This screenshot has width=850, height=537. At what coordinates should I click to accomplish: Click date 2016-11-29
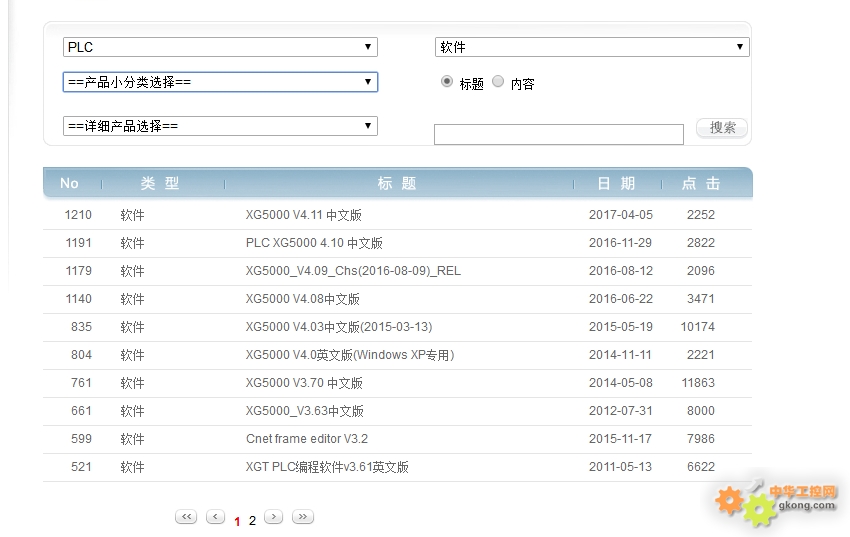621,243
